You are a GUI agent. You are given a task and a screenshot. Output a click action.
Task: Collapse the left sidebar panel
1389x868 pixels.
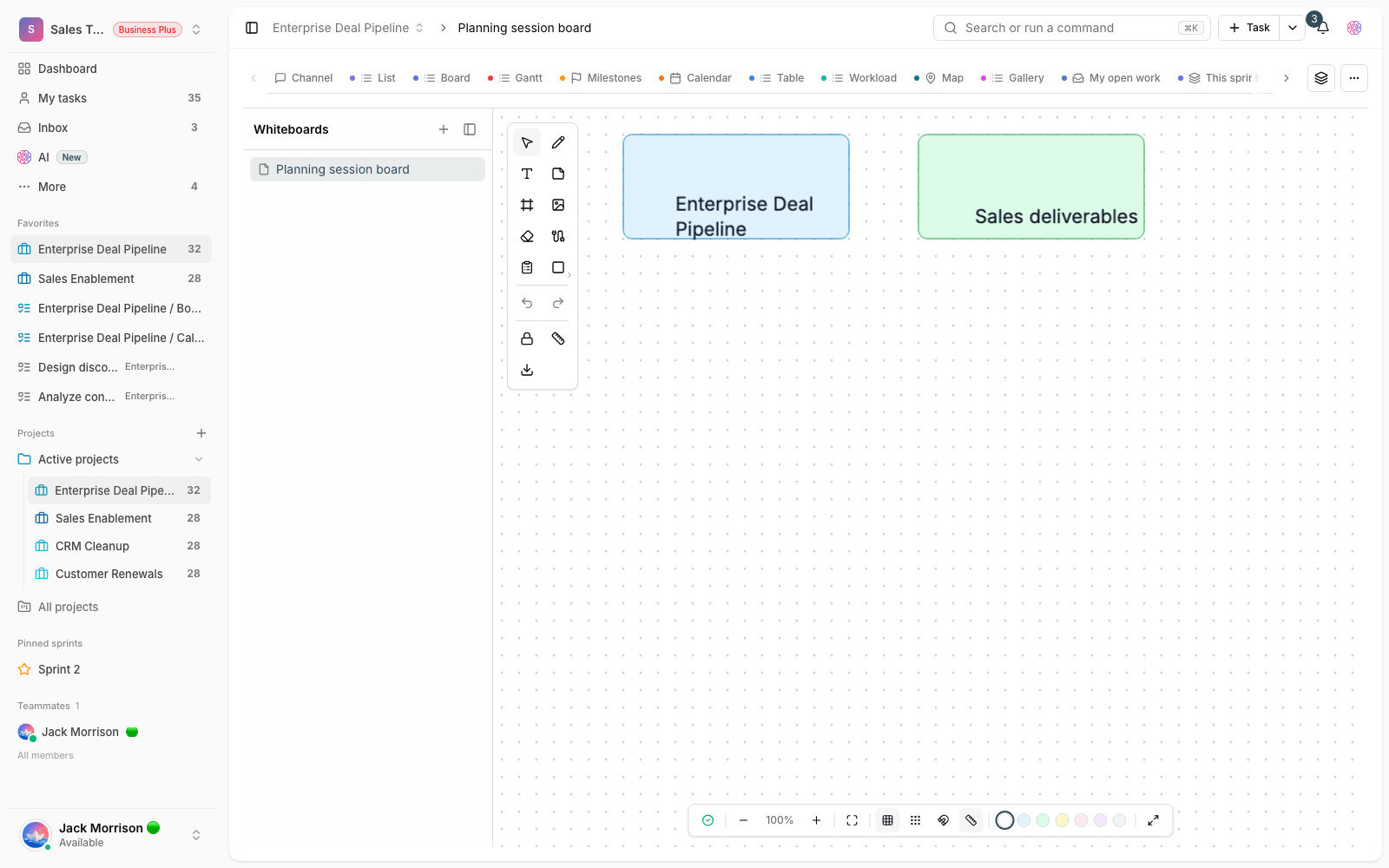252,28
